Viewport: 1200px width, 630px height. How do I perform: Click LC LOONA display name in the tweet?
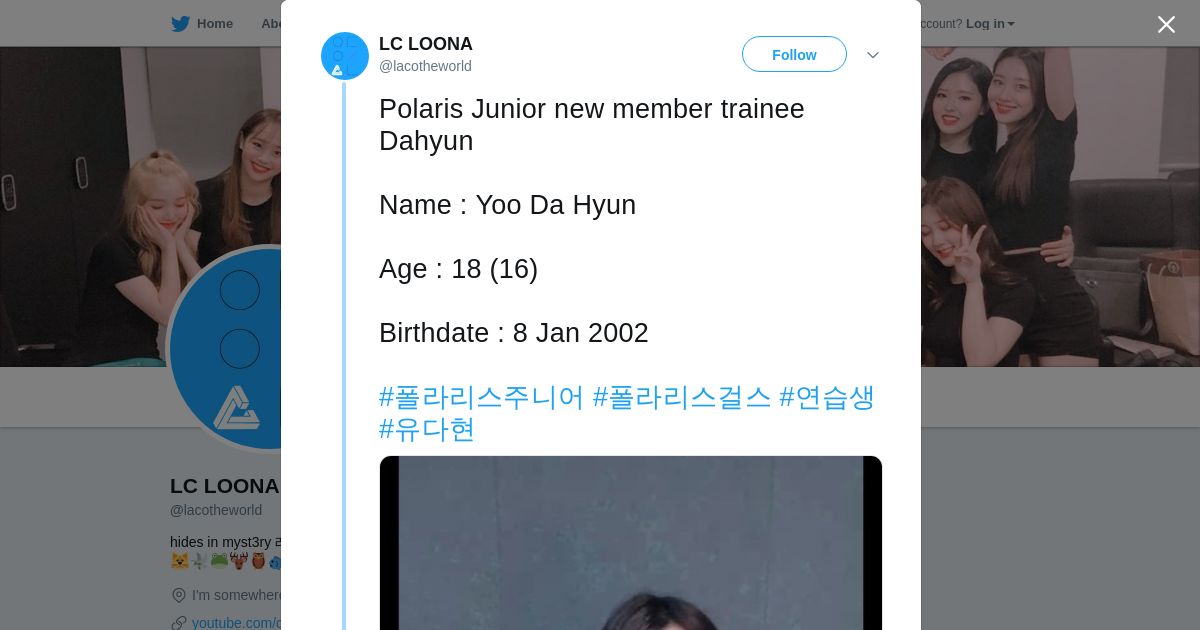click(425, 44)
